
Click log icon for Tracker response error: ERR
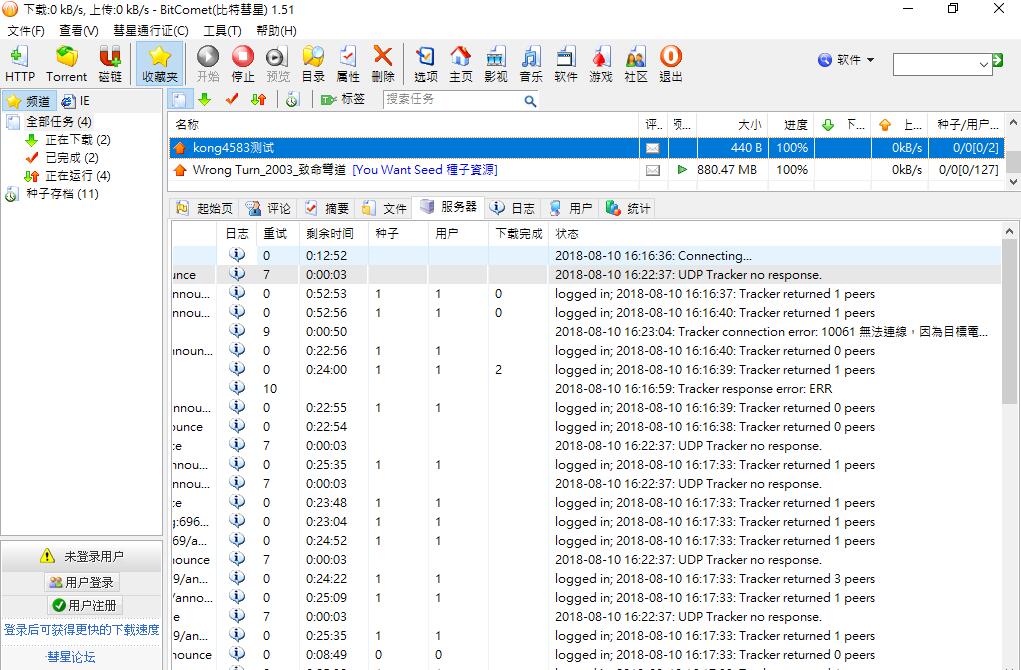pos(237,388)
